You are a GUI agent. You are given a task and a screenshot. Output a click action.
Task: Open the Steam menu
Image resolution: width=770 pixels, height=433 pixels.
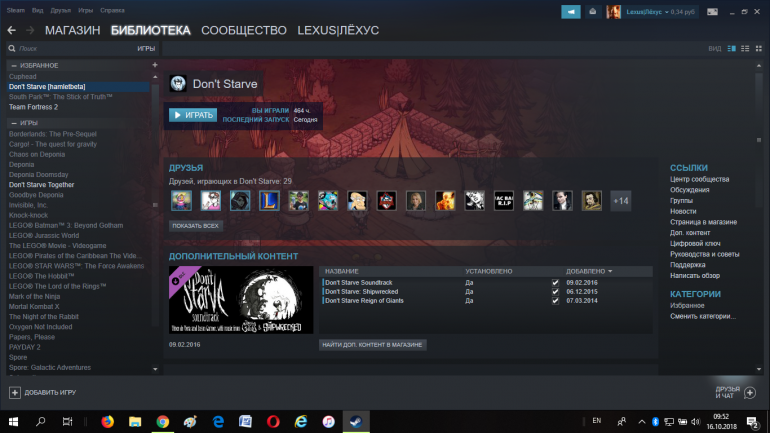[x=16, y=10]
